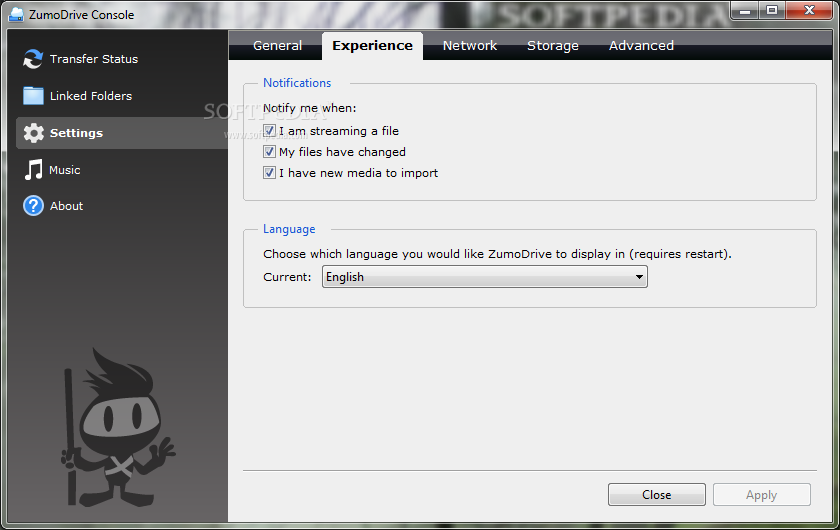Switch to the Network tab
840x530 pixels.
pyautogui.click(x=470, y=46)
